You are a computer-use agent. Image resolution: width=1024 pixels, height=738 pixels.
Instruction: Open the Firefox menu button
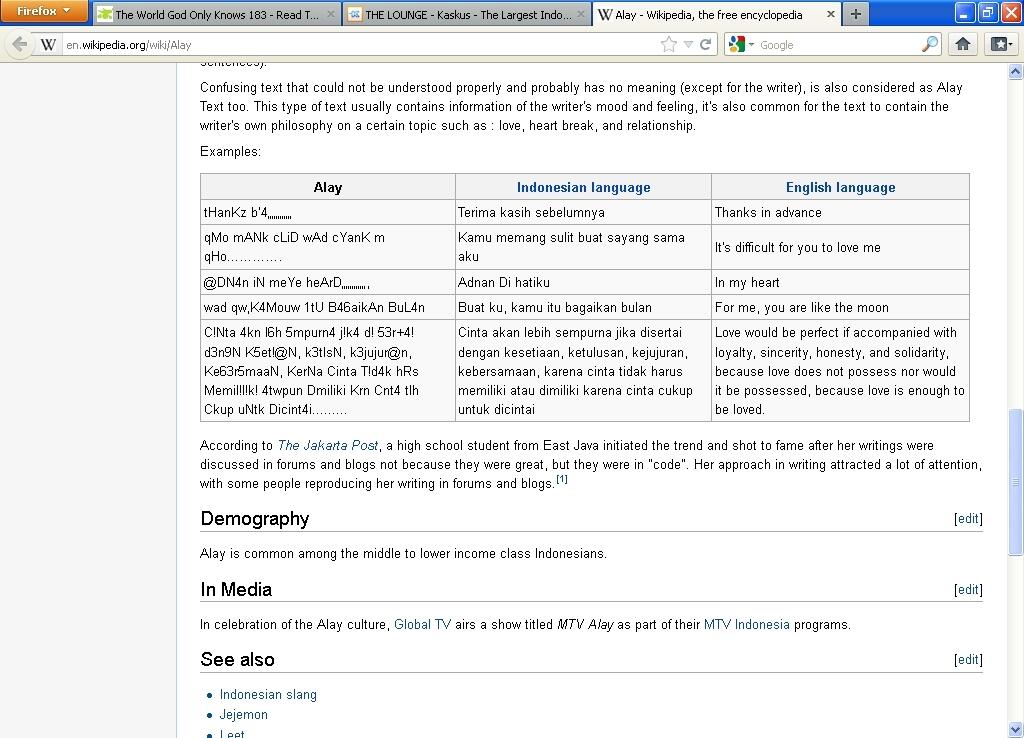click(x=43, y=11)
